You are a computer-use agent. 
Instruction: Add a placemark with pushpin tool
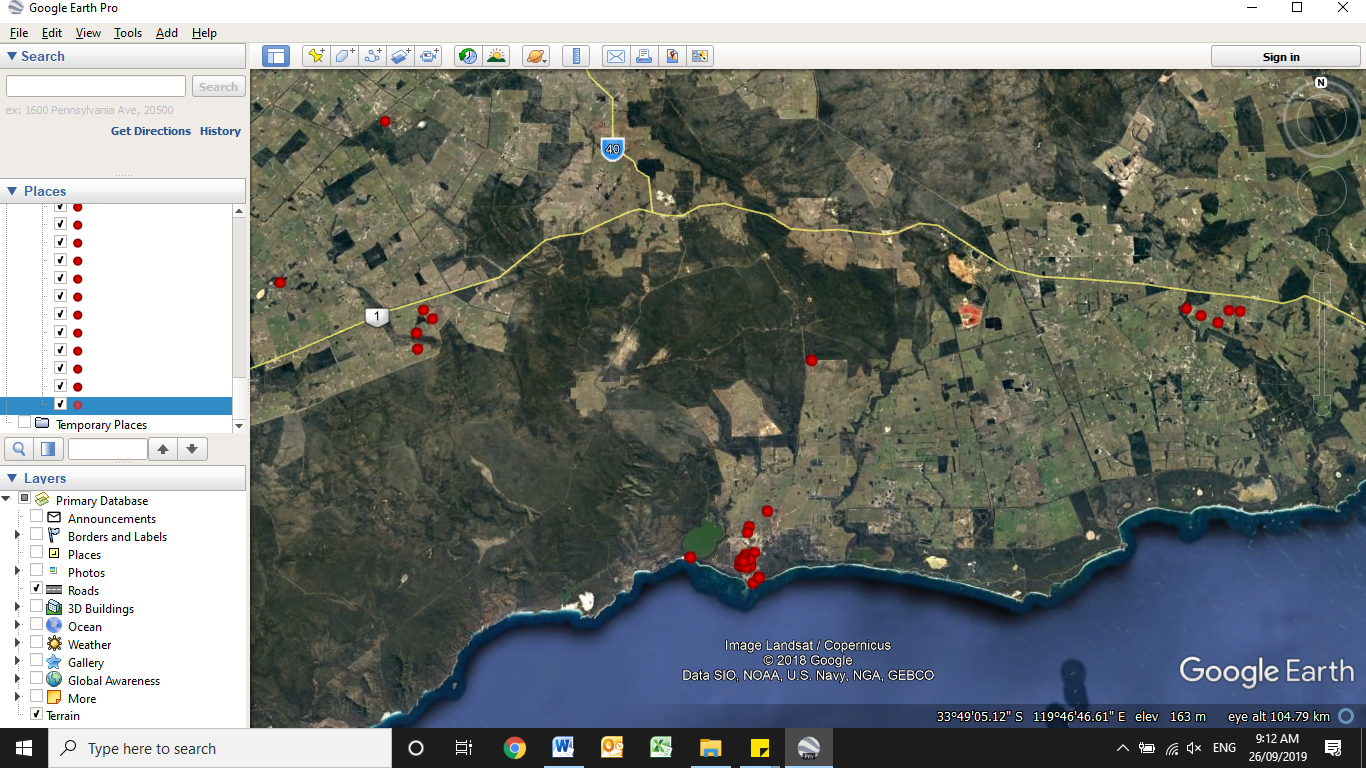tap(316, 56)
